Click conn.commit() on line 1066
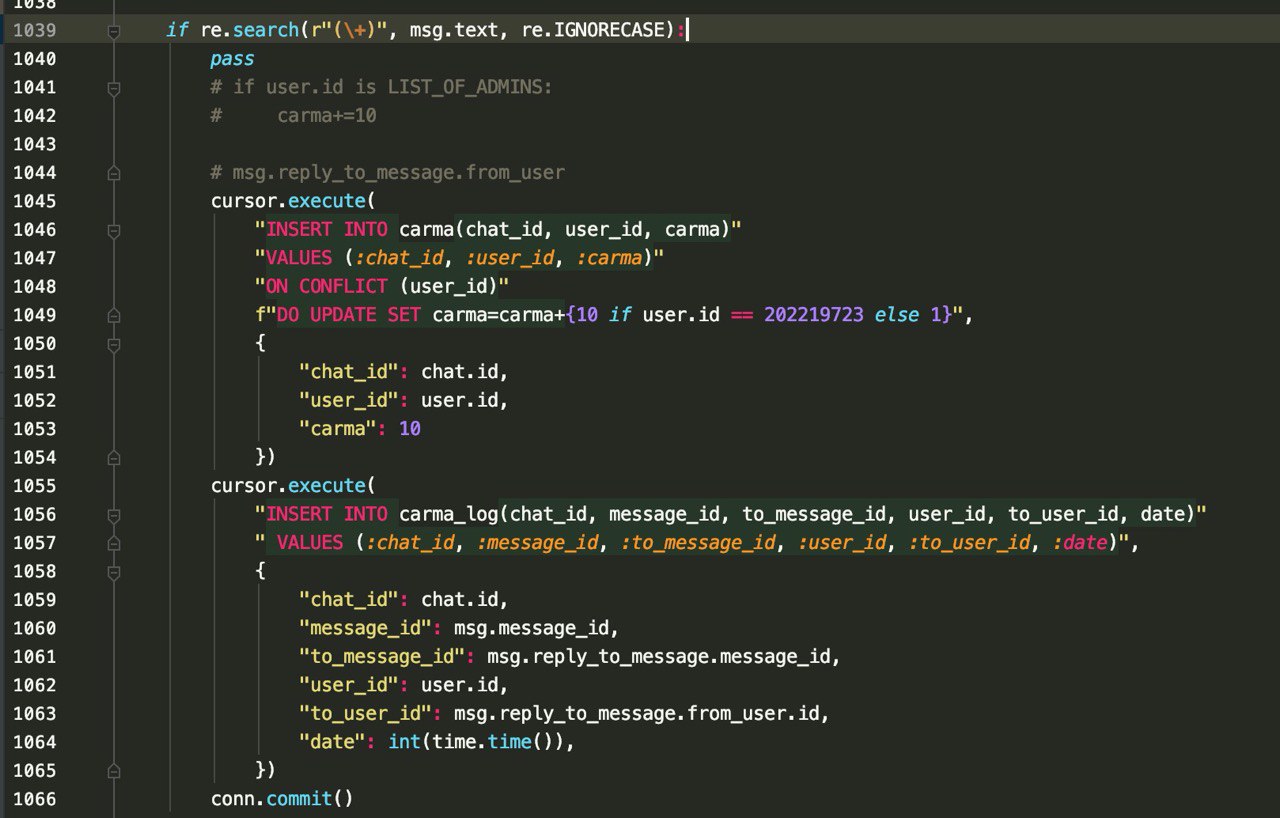 pyautogui.click(x=282, y=799)
